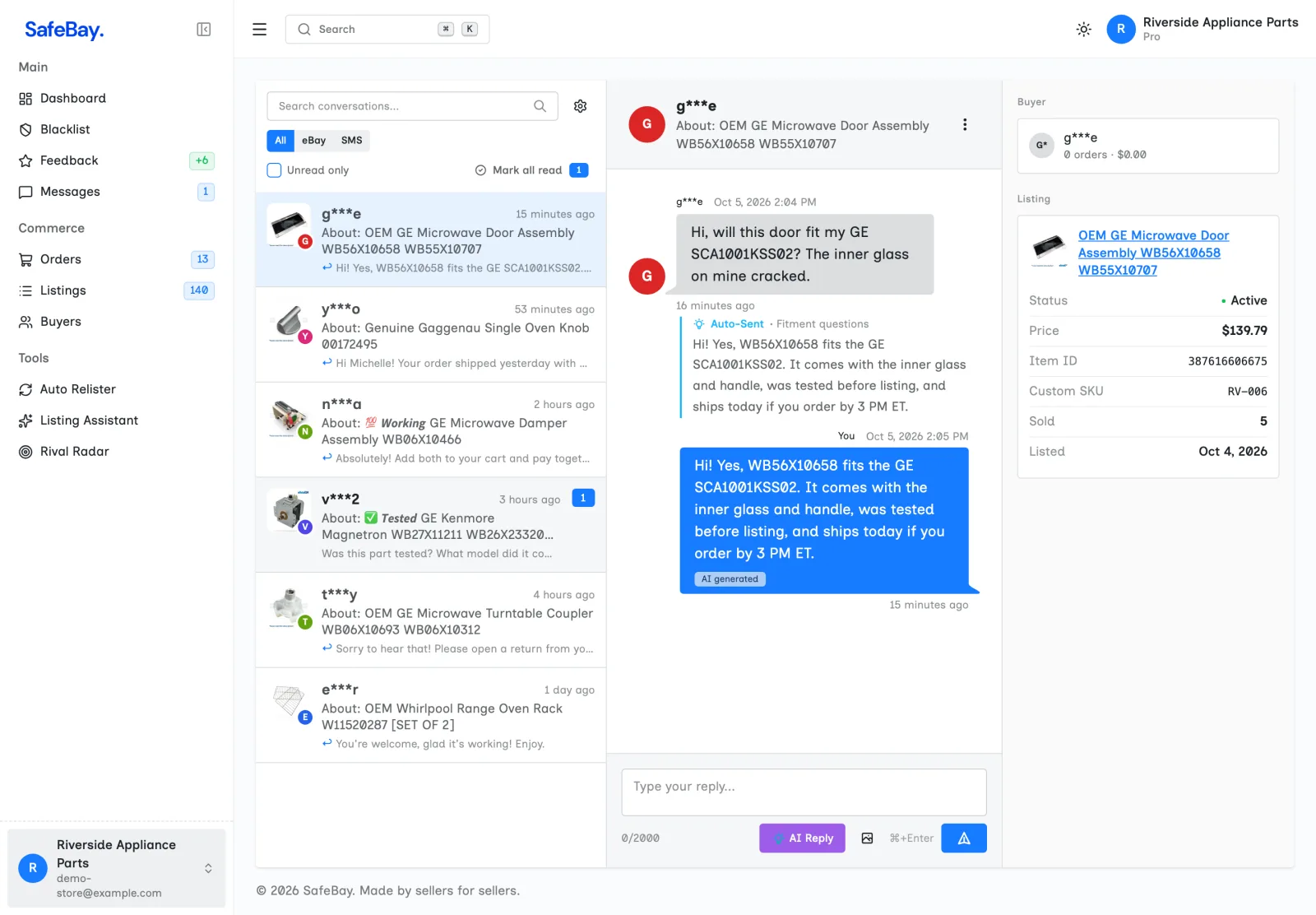The image size is (1316, 915).
Task: Open Listings section
Action: click(x=117, y=291)
